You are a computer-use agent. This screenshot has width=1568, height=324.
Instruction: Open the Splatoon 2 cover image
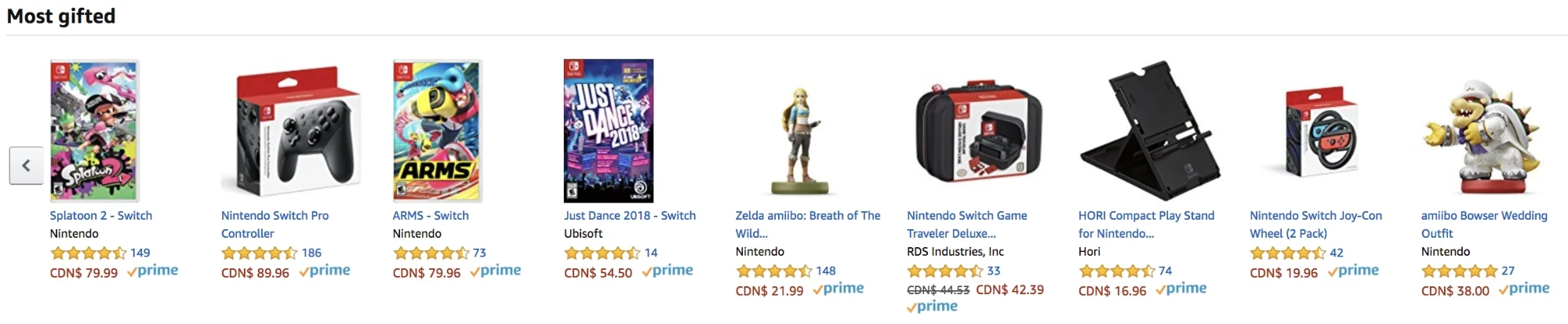tap(94, 131)
